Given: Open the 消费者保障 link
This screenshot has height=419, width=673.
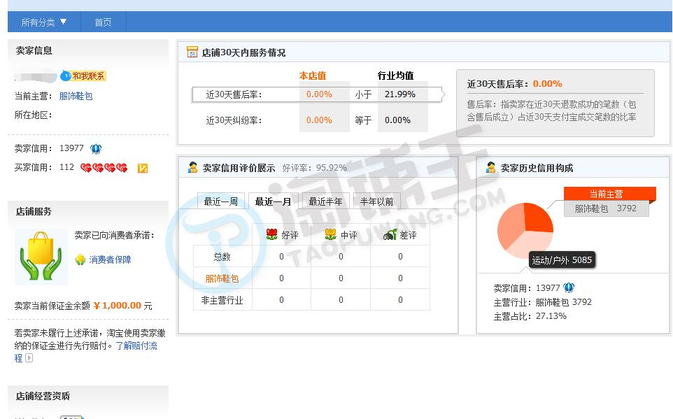Looking at the screenshot, I should 109,259.
